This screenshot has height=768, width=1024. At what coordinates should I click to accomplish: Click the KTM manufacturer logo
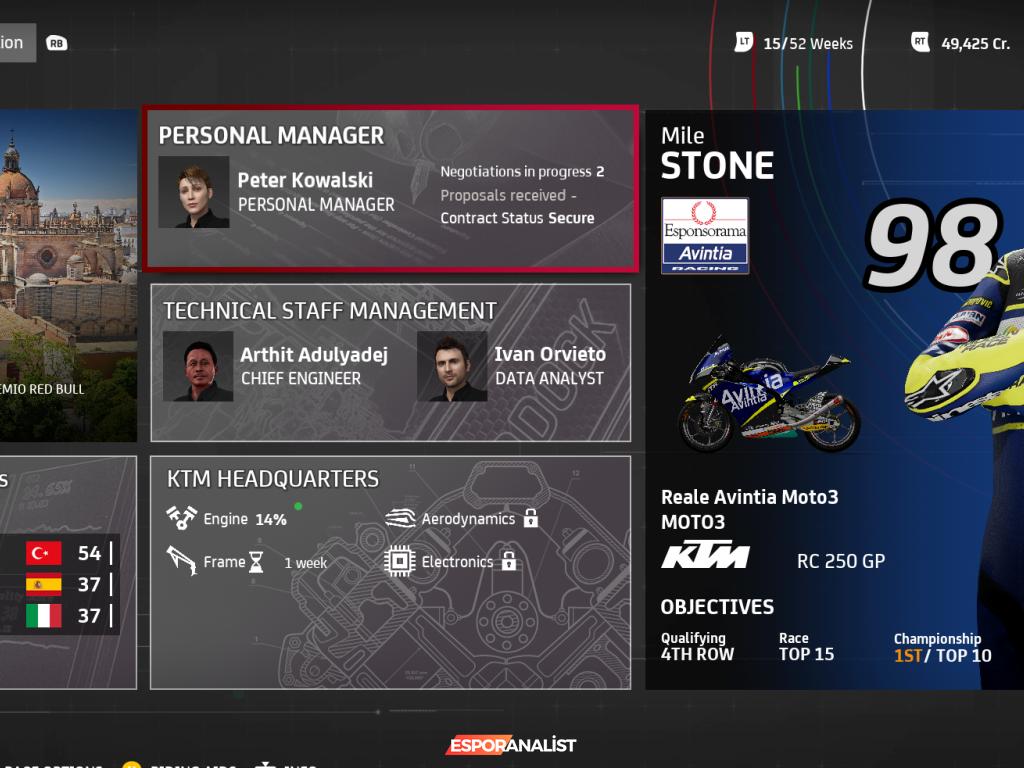(x=705, y=558)
